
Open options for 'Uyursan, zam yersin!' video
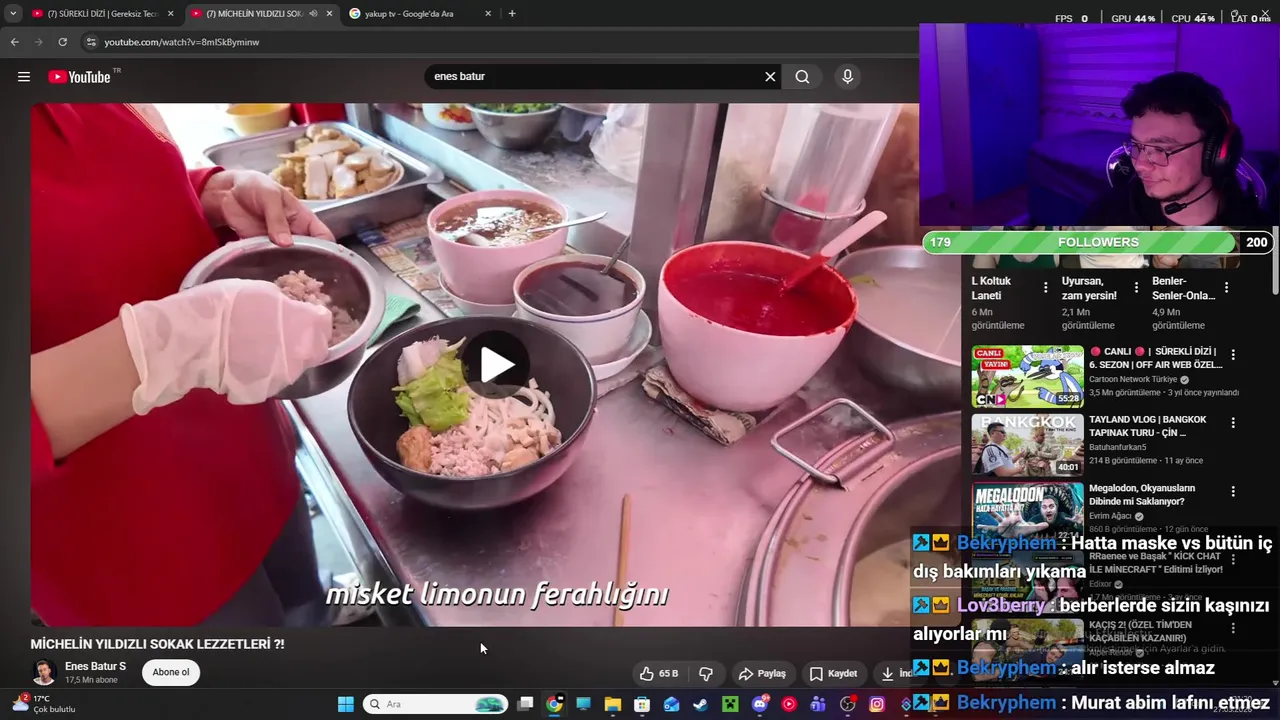tap(1136, 288)
